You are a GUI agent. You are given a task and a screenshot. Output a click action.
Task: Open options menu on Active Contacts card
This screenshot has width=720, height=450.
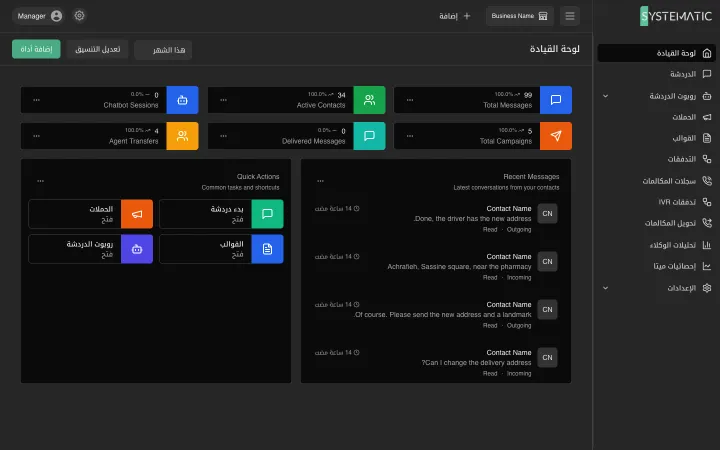pyautogui.click(x=223, y=100)
